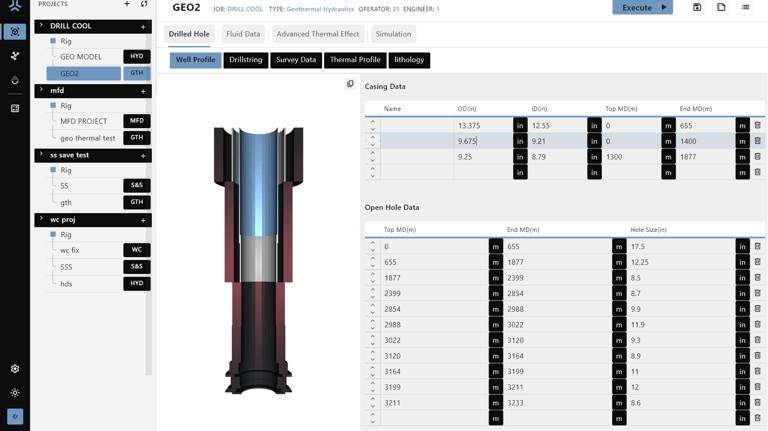Collapse the DRILL COOL project tree
The image size is (768, 431).
[41, 25]
